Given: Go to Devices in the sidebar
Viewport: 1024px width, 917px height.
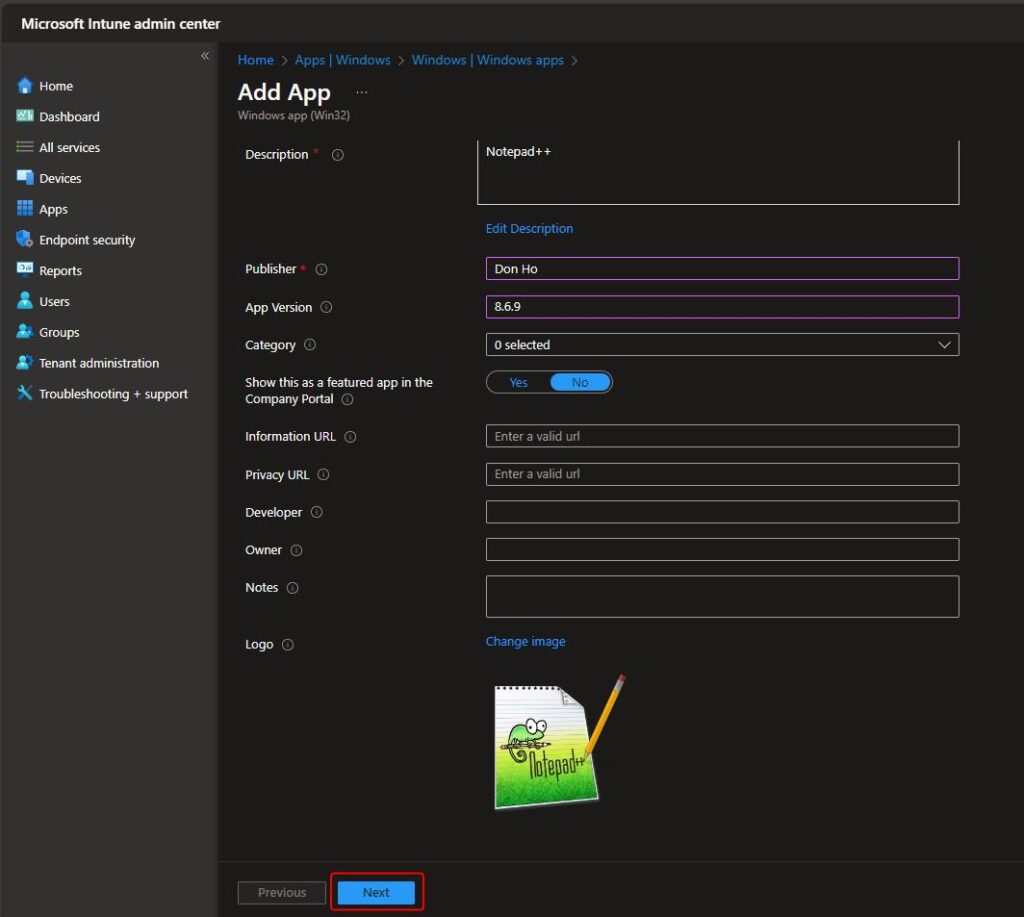Looking at the screenshot, I should click(x=60, y=178).
